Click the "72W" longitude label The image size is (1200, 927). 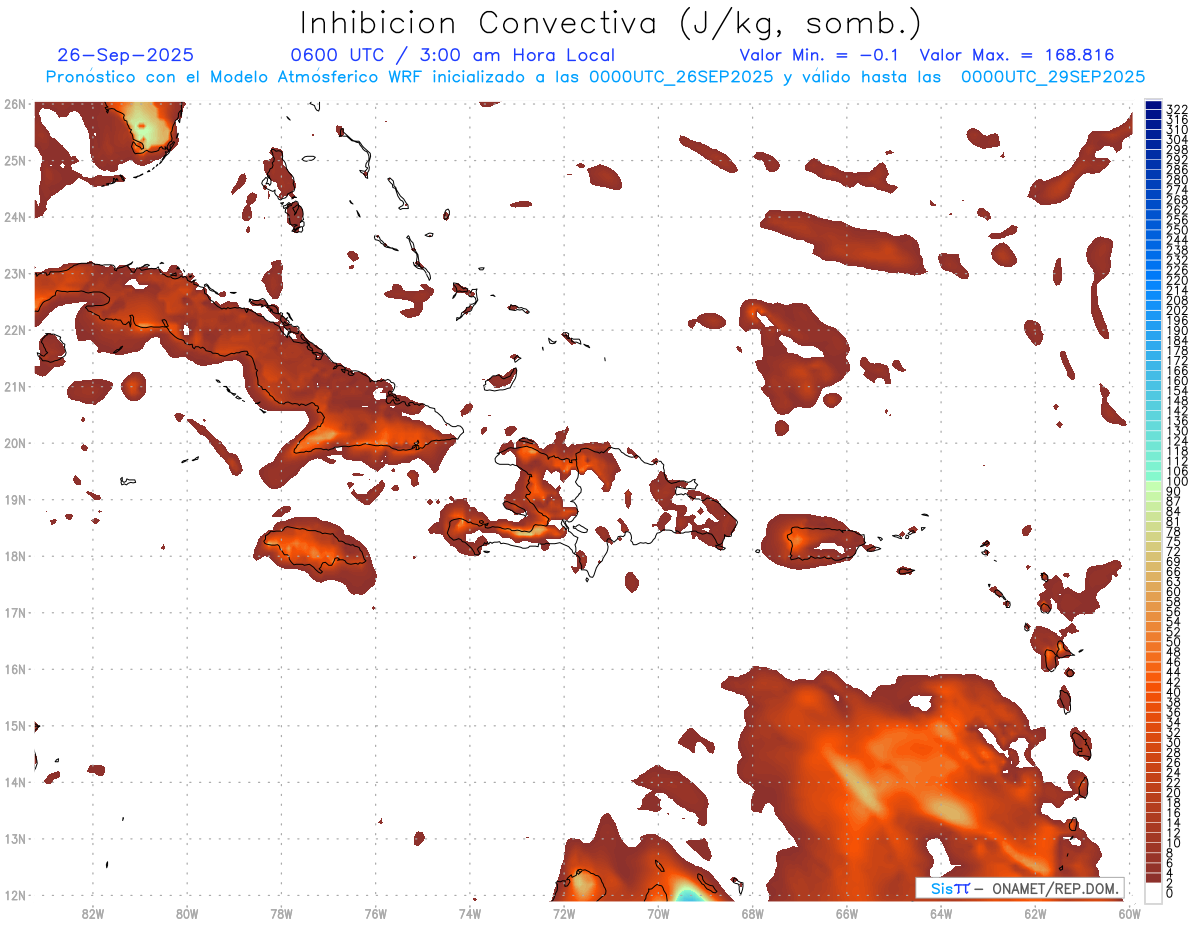[564, 913]
